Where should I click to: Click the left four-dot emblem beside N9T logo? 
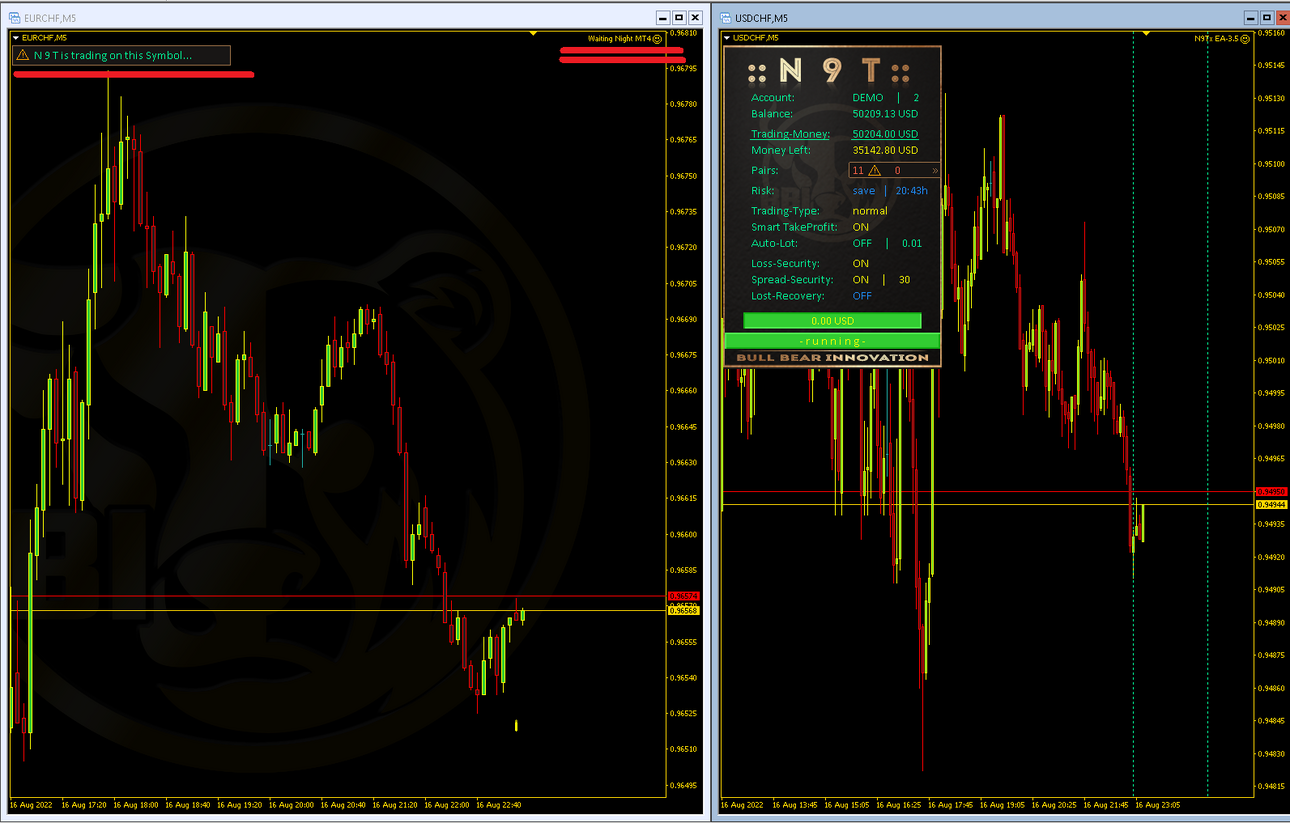click(x=758, y=71)
